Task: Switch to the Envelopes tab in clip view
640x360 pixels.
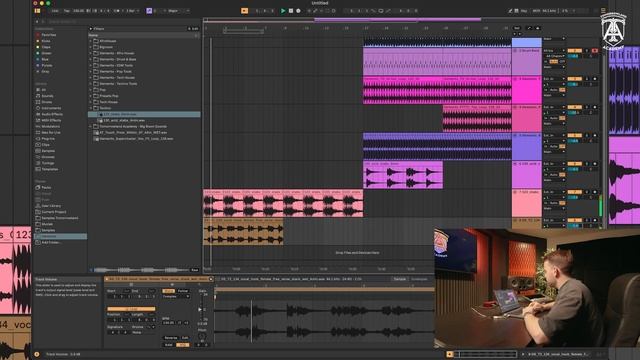Action: pos(419,279)
